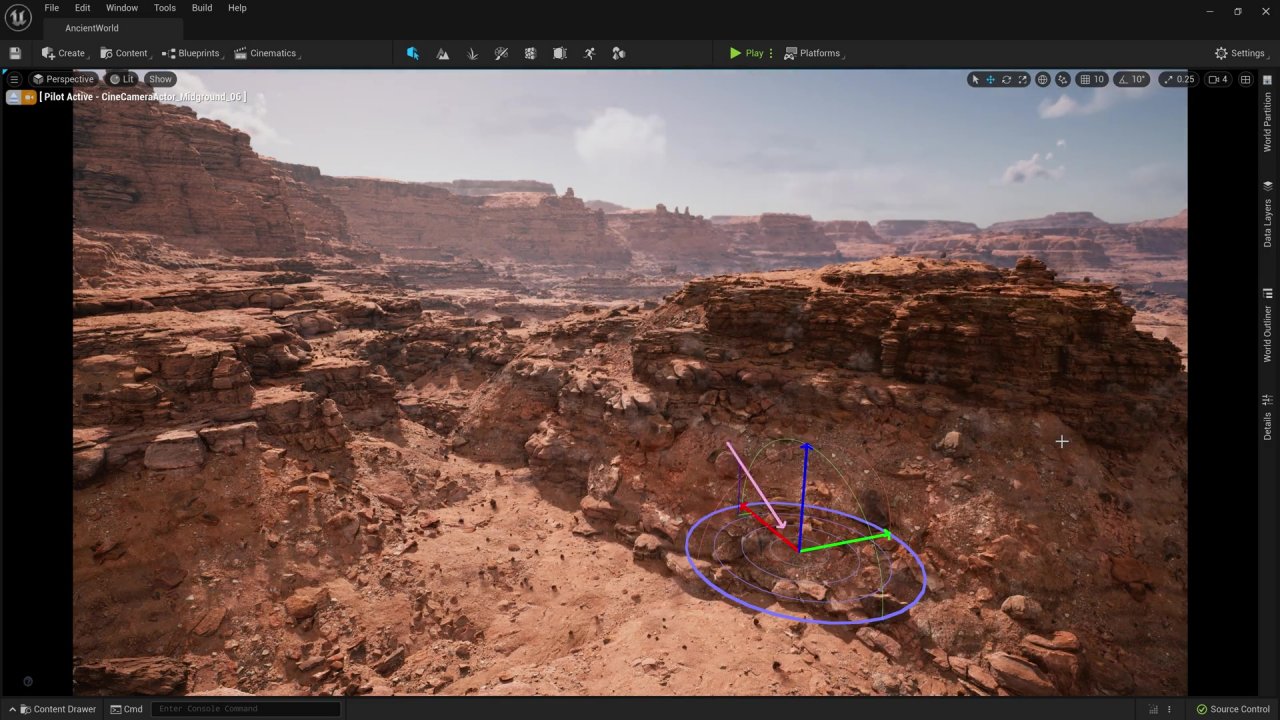Toggle world/local coordinate space globe
This screenshot has height=720, width=1280.
(x=1043, y=79)
